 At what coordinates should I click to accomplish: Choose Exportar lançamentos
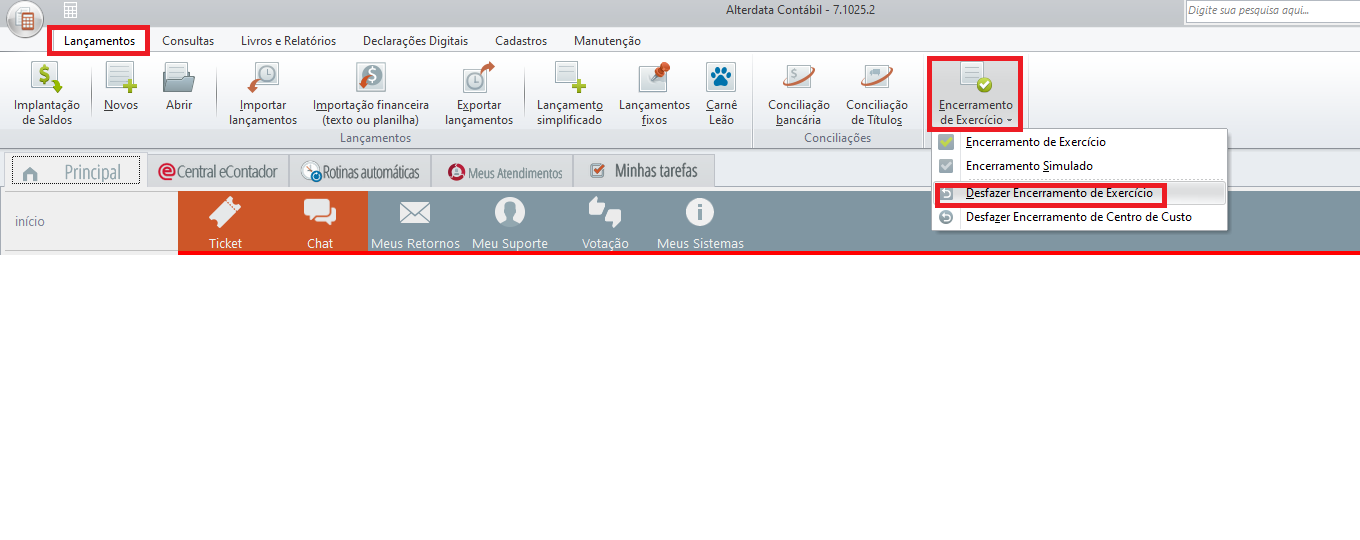[x=479, y=94]
